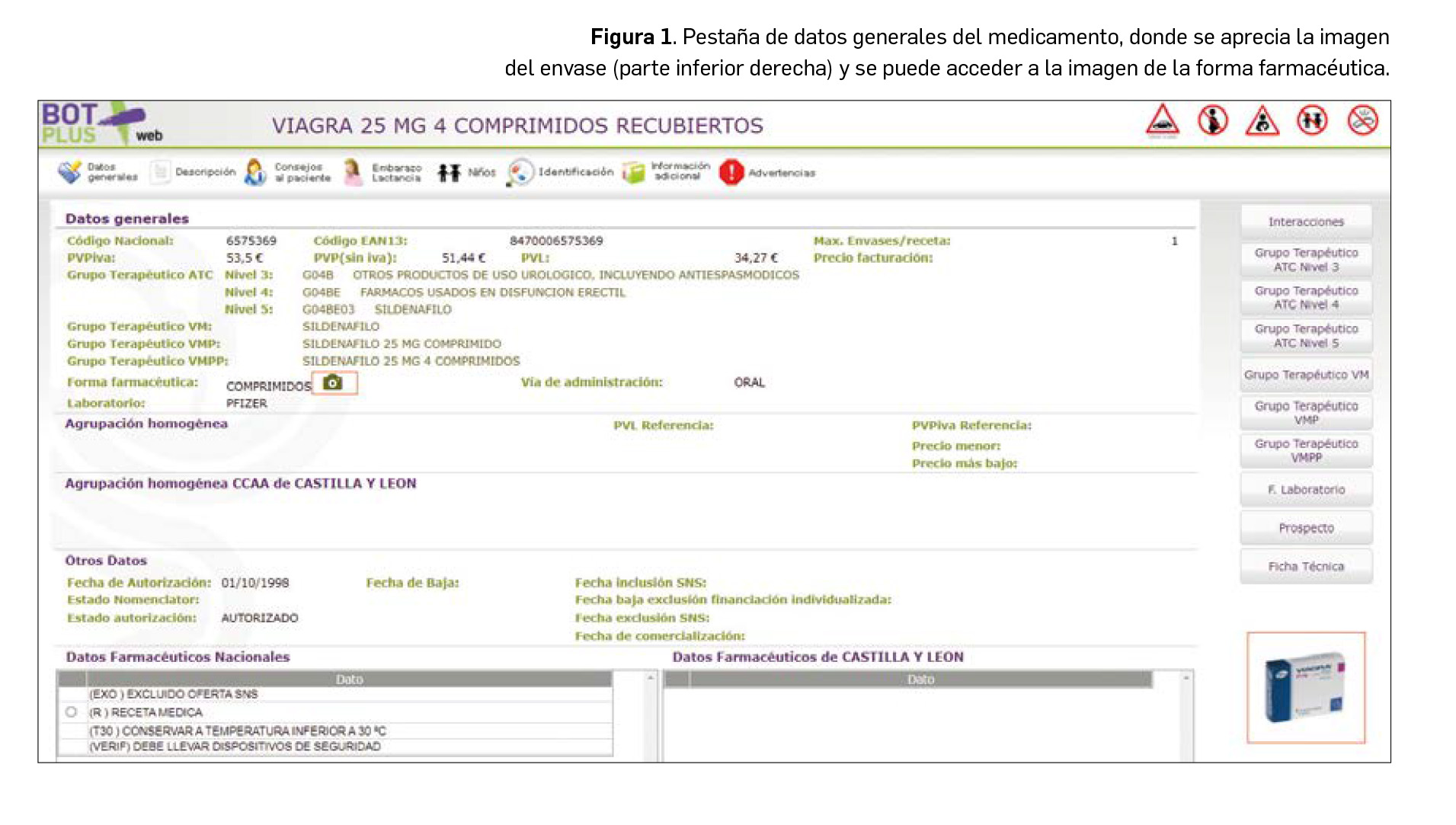This screenshot has width=1456, height=825.
Task: Click the F. Laboratorio button
Action: [1305, 490]
